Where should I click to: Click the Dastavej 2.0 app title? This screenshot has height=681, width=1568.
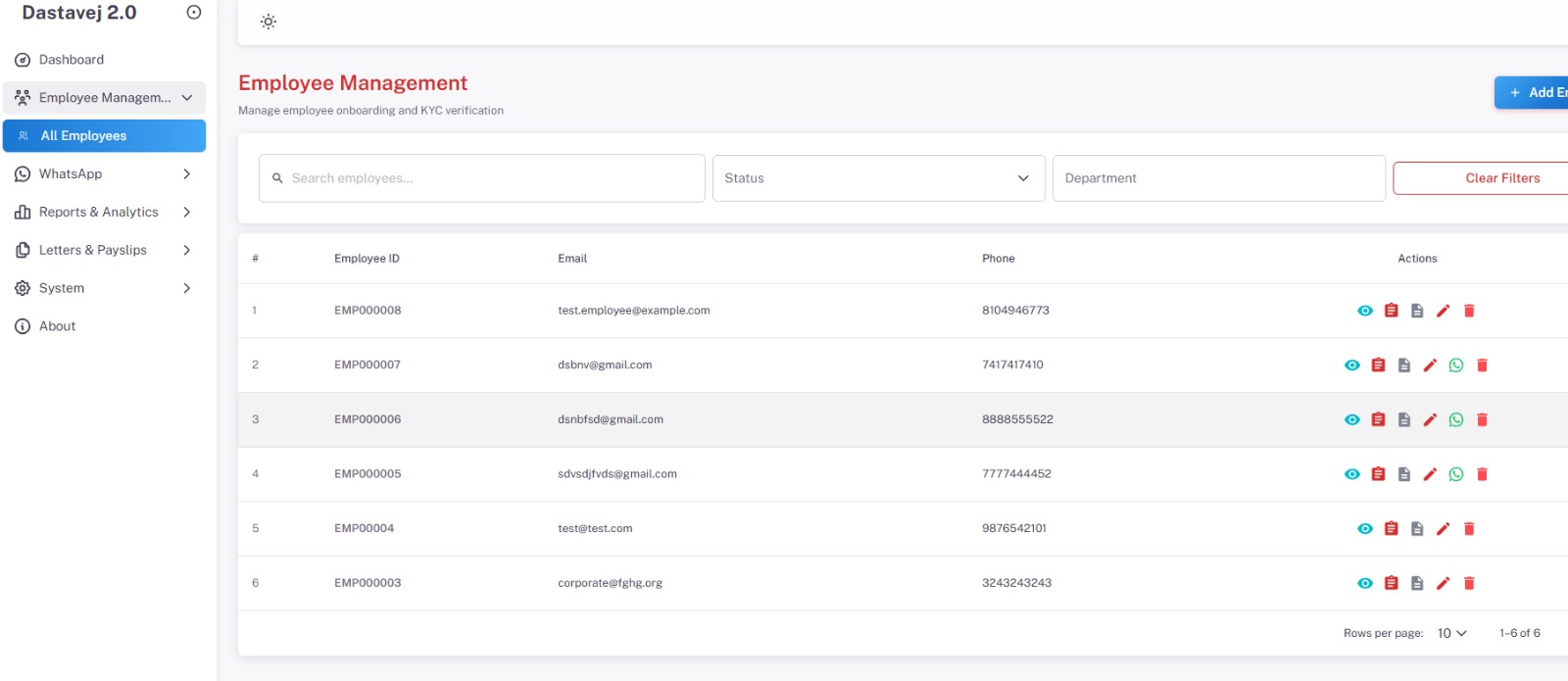coord(79,13)
